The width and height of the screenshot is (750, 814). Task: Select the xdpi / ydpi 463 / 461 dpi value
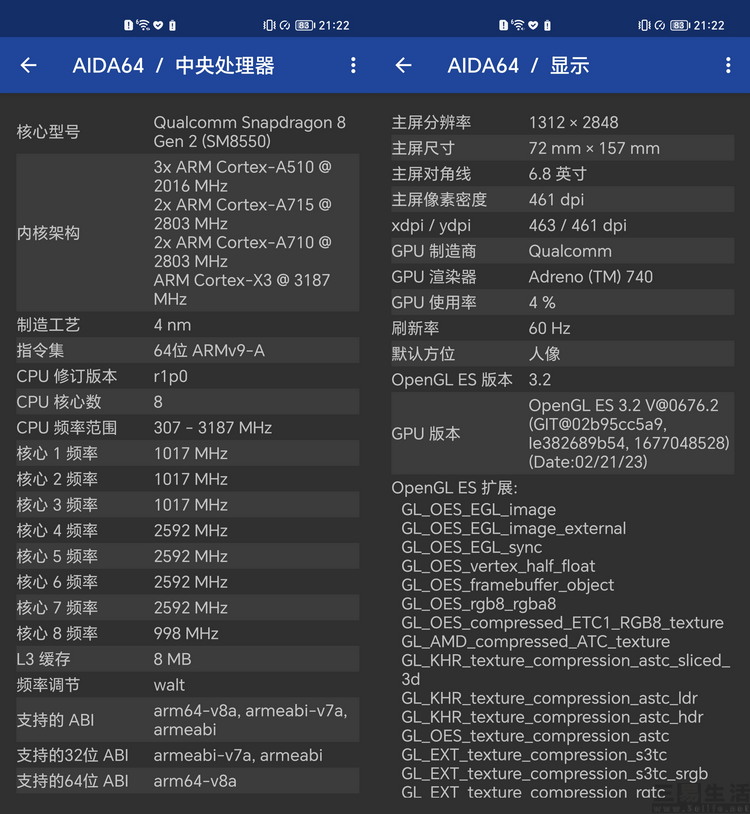[x=578, y=225]
